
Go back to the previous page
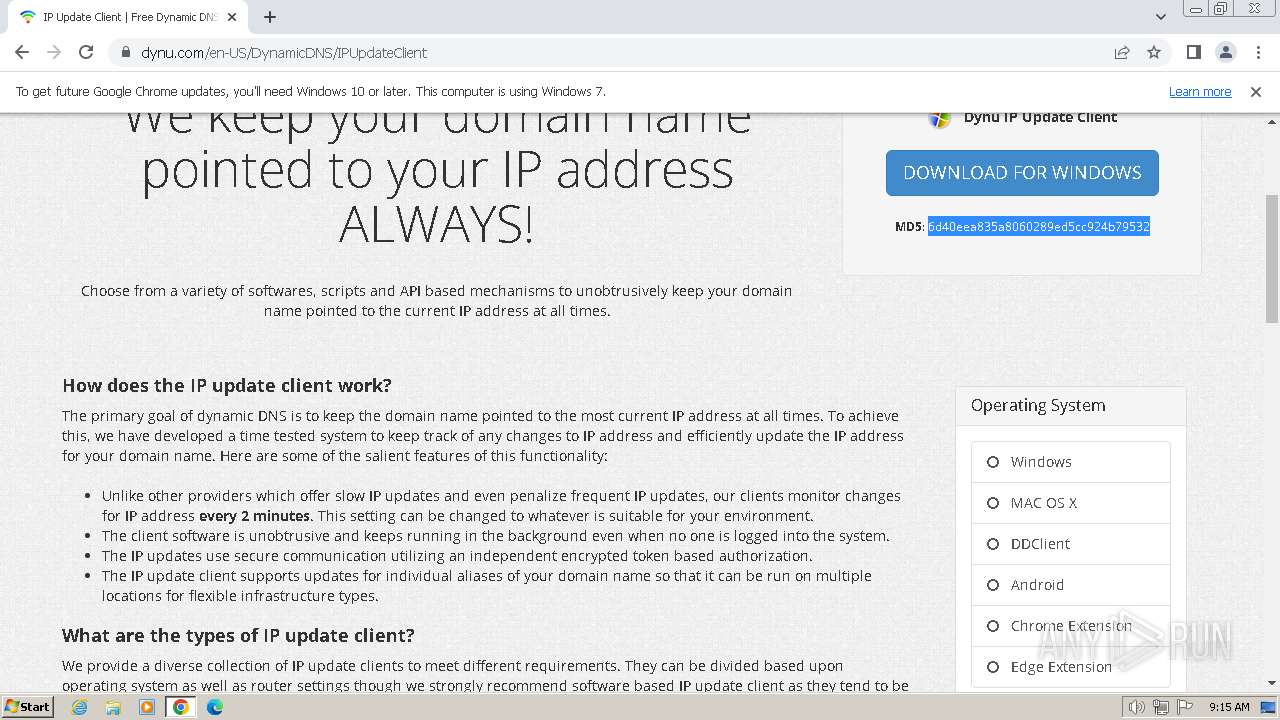(22, 52)
